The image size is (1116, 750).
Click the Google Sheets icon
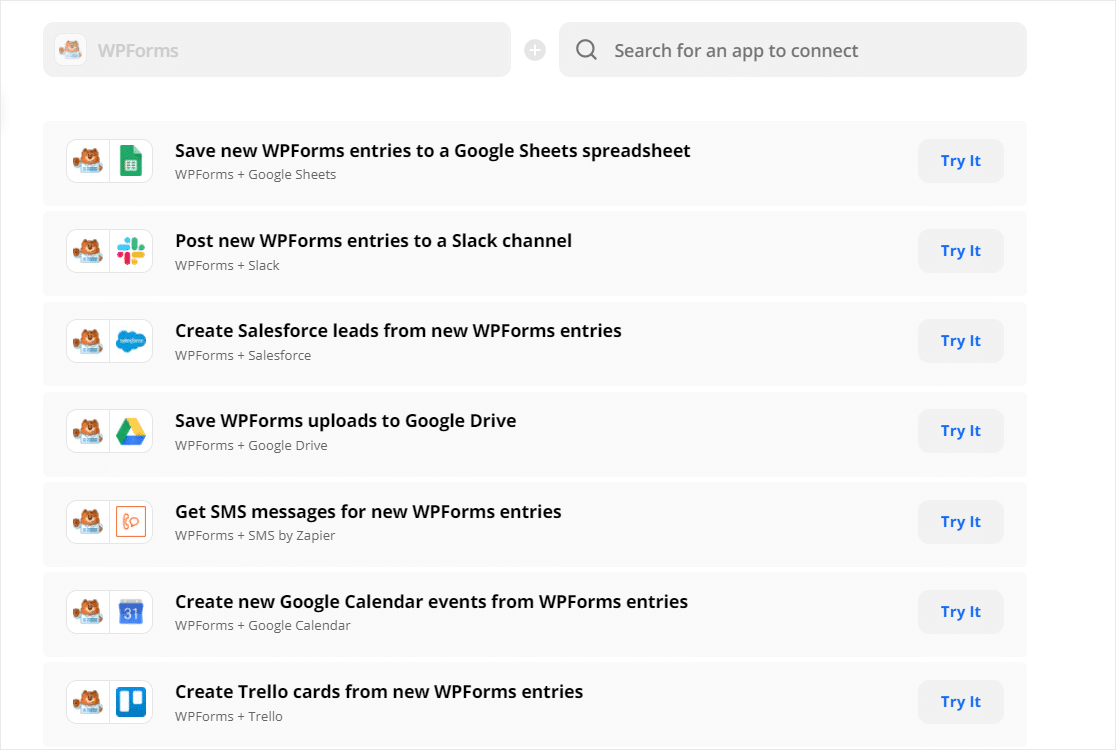[131, 161]
